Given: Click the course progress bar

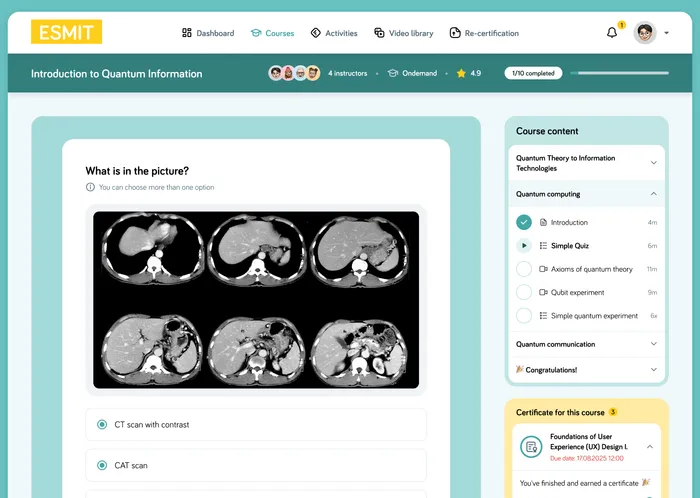Looking at the screenshot, I should click(620, 73).
